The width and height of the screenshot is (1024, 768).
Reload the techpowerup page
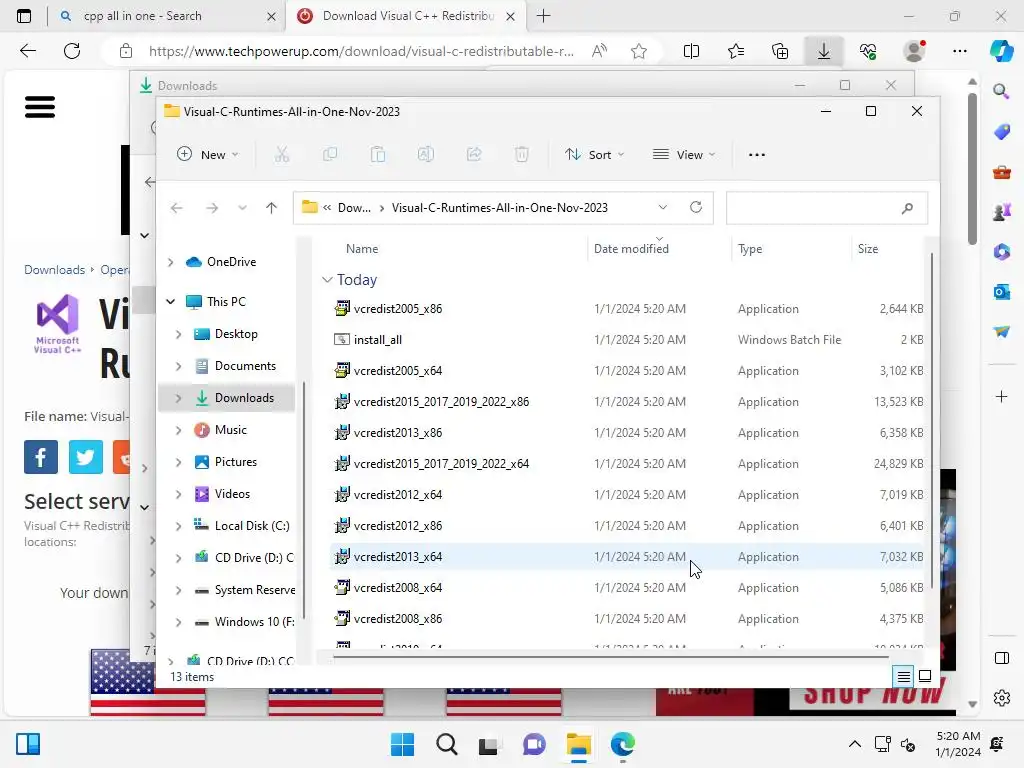pos(72,51)
